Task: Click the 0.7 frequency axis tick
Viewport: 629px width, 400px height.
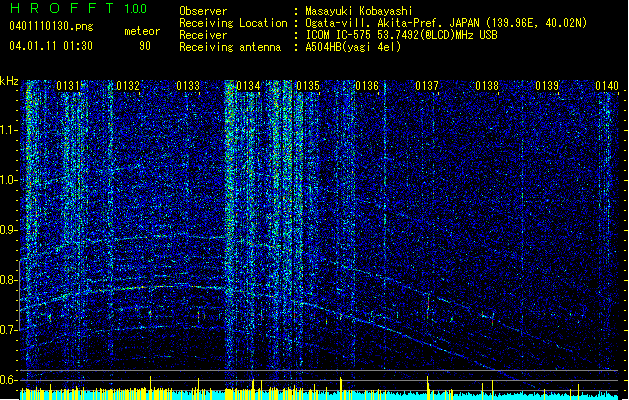Action: pos(9,330)
